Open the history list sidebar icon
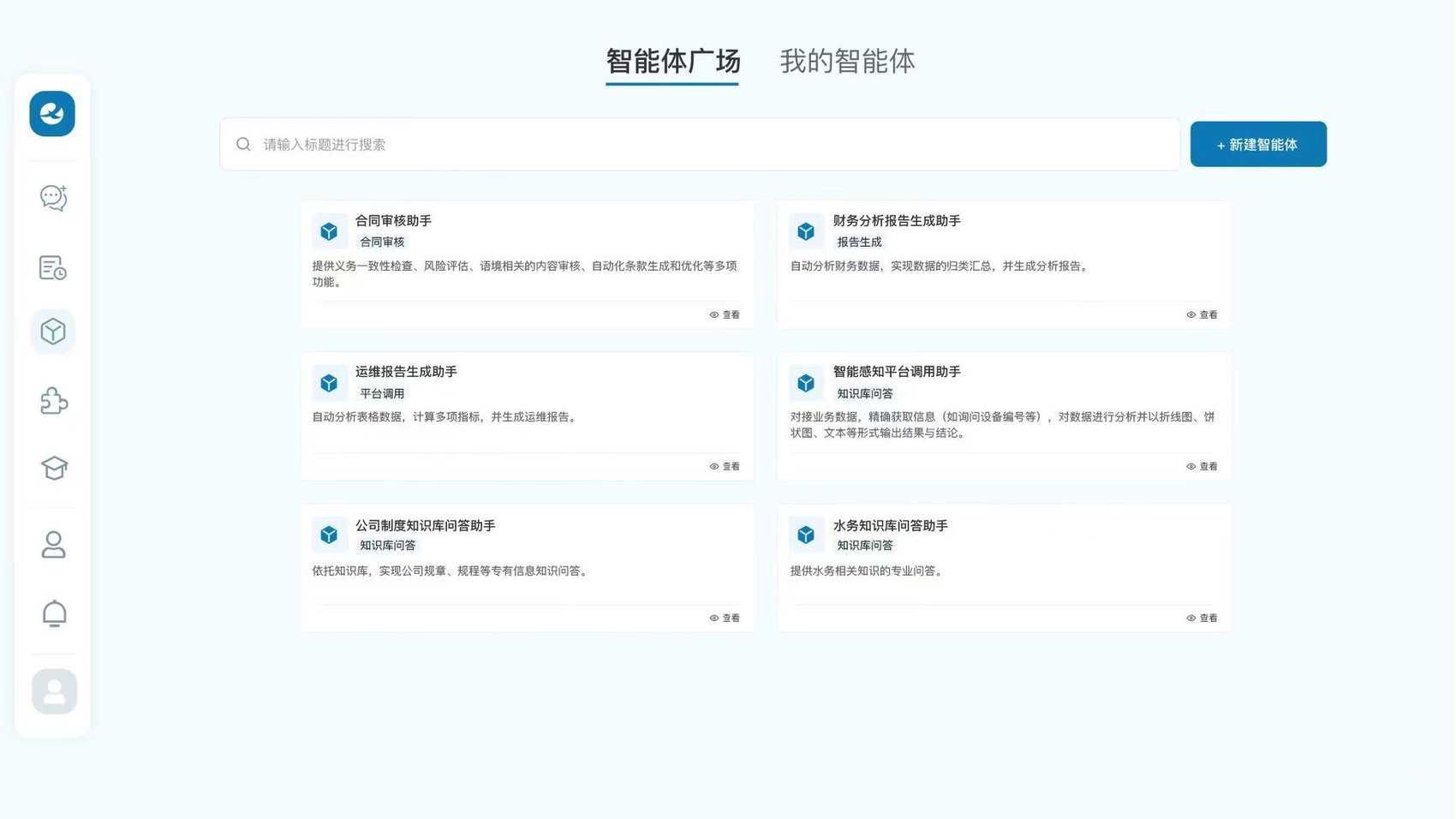Viewport: 1456px width, 819px height. tap(53, 268)
